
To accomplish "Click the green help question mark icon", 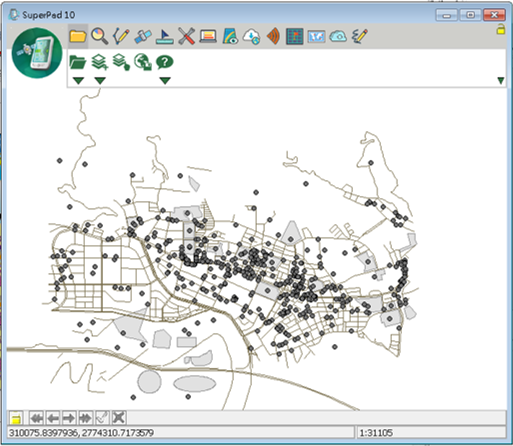I will [x=165, y=62].
